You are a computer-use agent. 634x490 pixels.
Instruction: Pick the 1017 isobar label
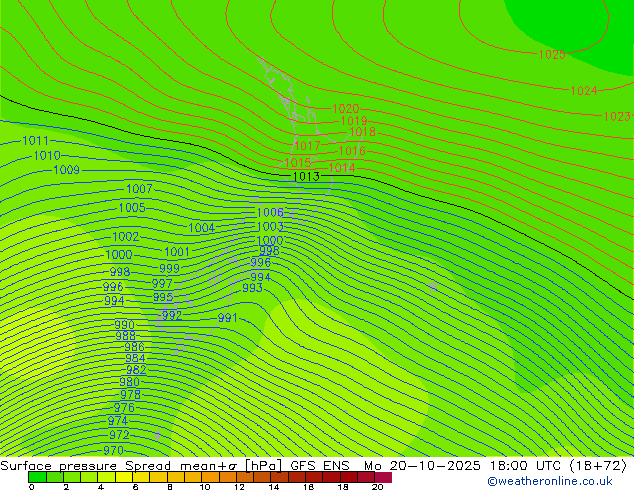point(307,146)
